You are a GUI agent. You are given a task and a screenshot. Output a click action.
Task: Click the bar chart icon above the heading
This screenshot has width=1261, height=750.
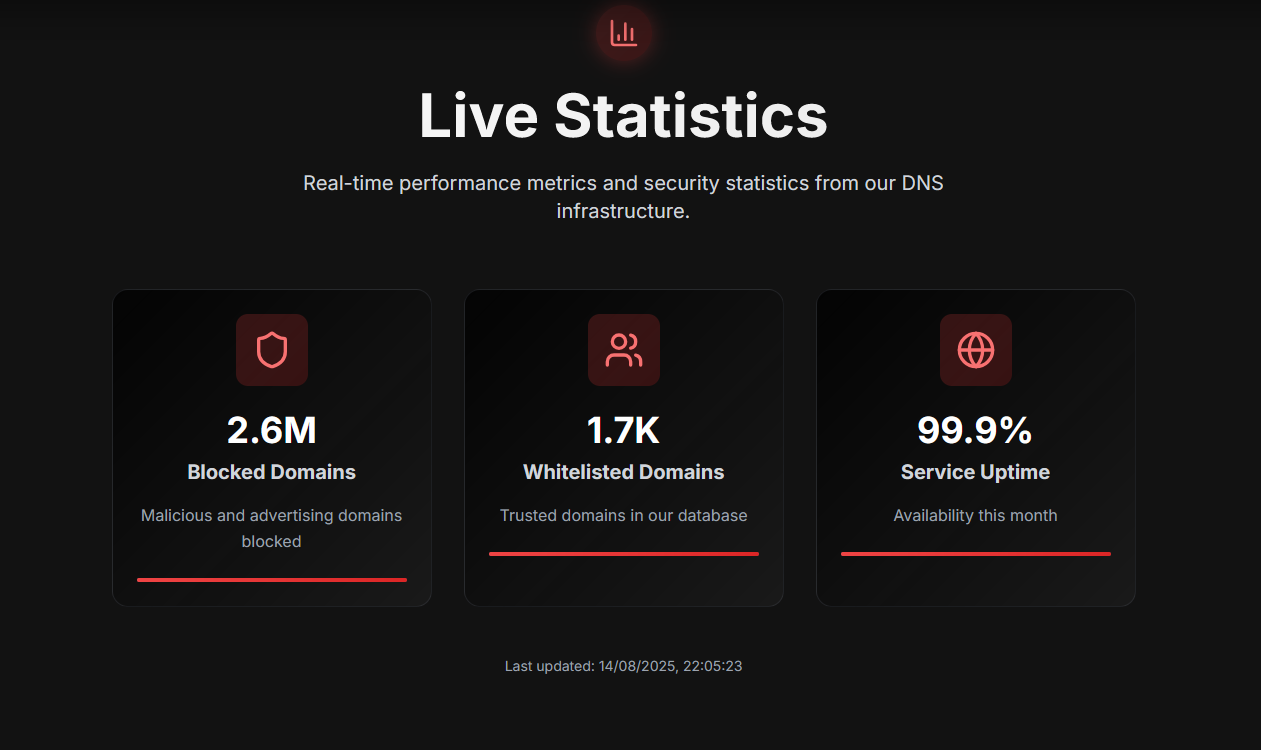pyautogui.click(x=624, y=34)
